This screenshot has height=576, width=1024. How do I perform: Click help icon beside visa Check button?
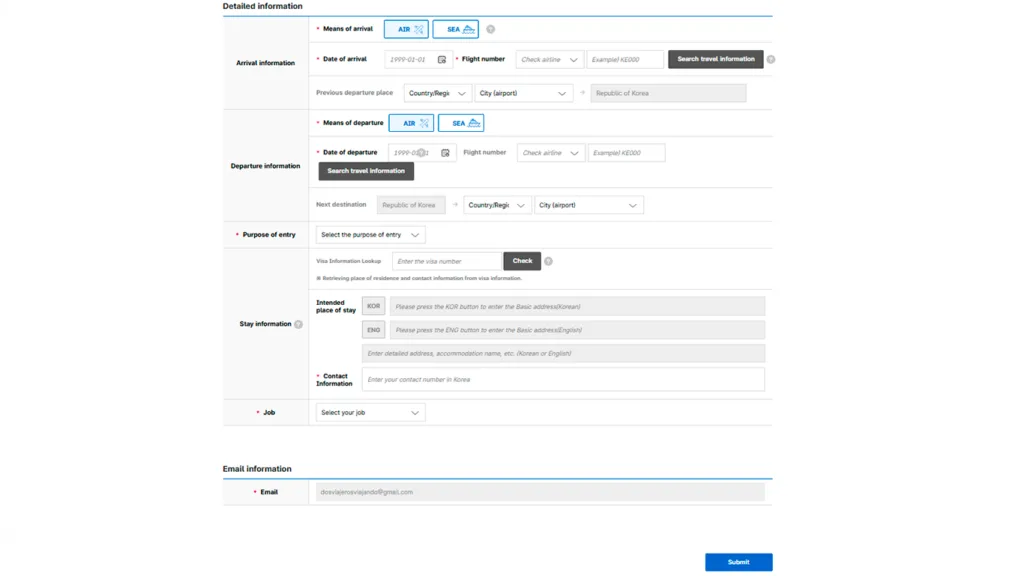[x=548, y=261]
